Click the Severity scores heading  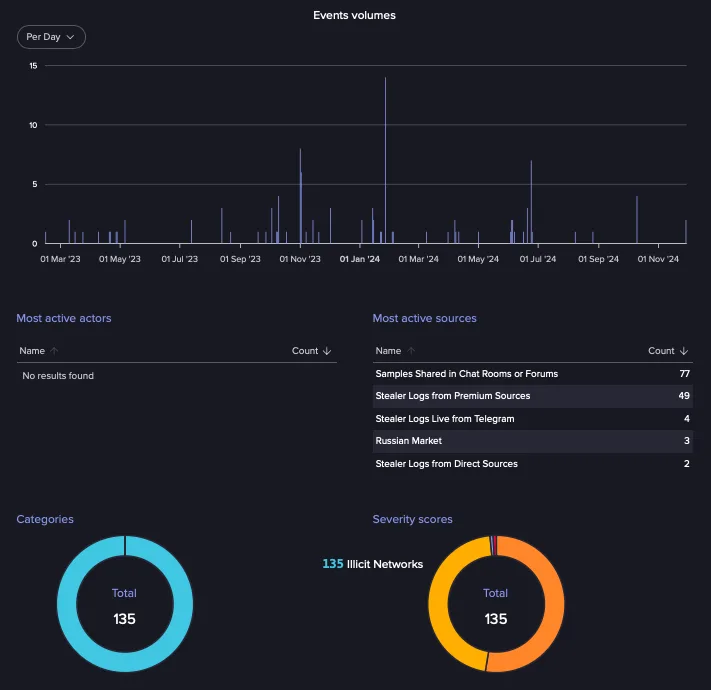[x=412, y=519]
